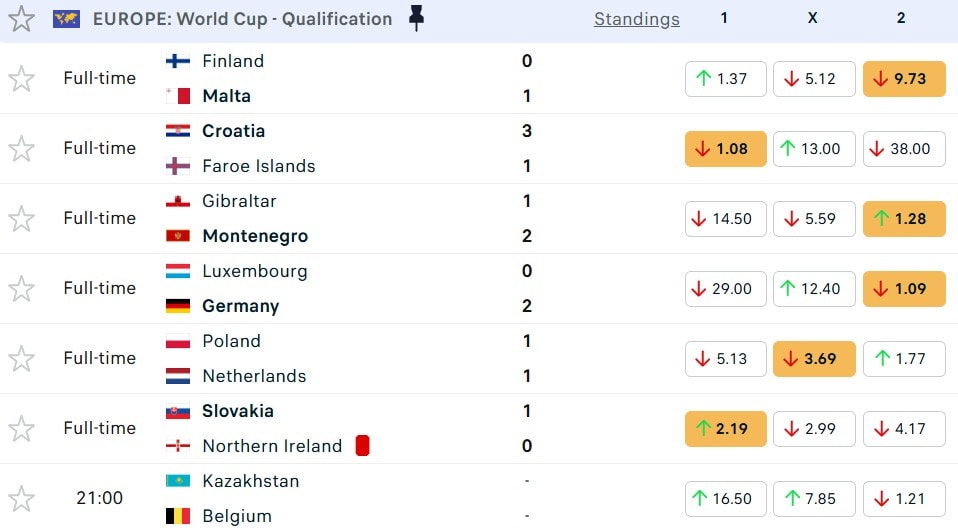Click the red card icon for Northern Ireland

362,446
